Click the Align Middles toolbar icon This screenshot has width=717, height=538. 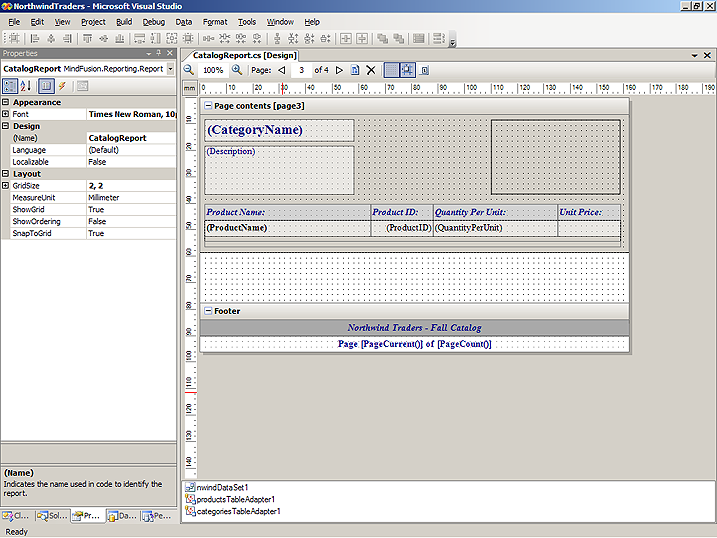(103, 38)
